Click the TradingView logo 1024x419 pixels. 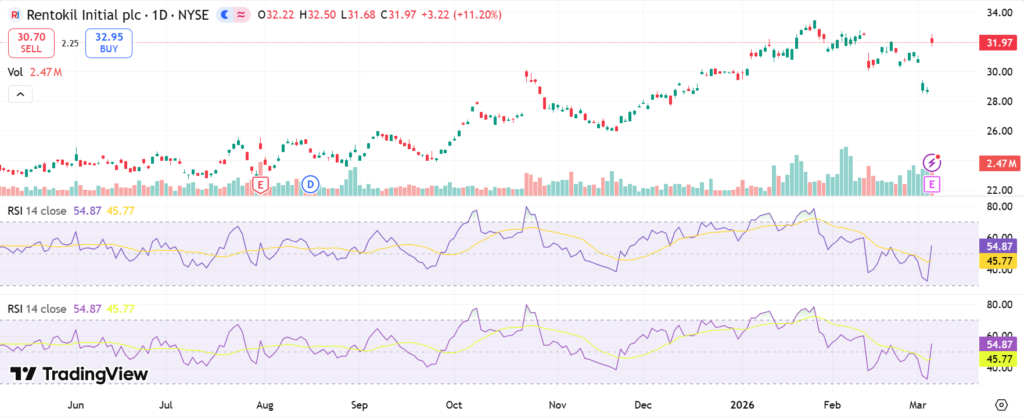point(78,373)
